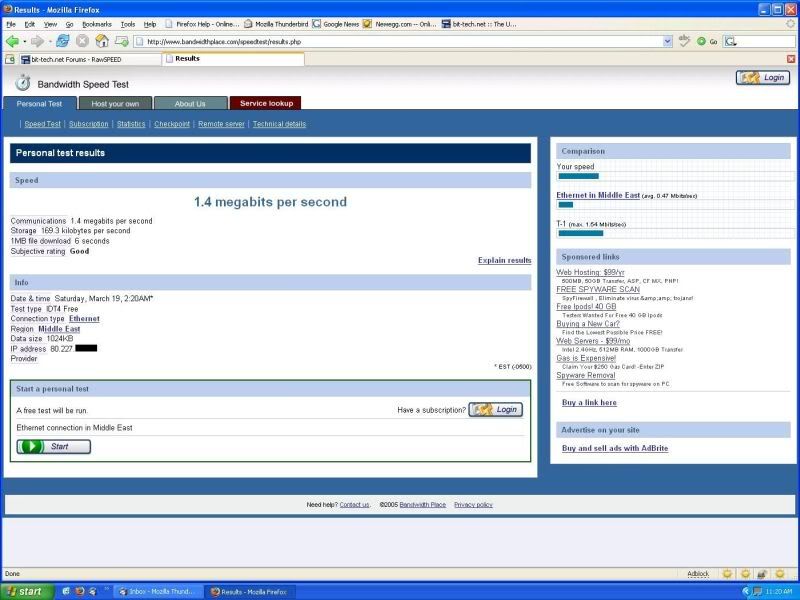
Task: Open the Firefox Help bookmark
Action: coord(202,24)
